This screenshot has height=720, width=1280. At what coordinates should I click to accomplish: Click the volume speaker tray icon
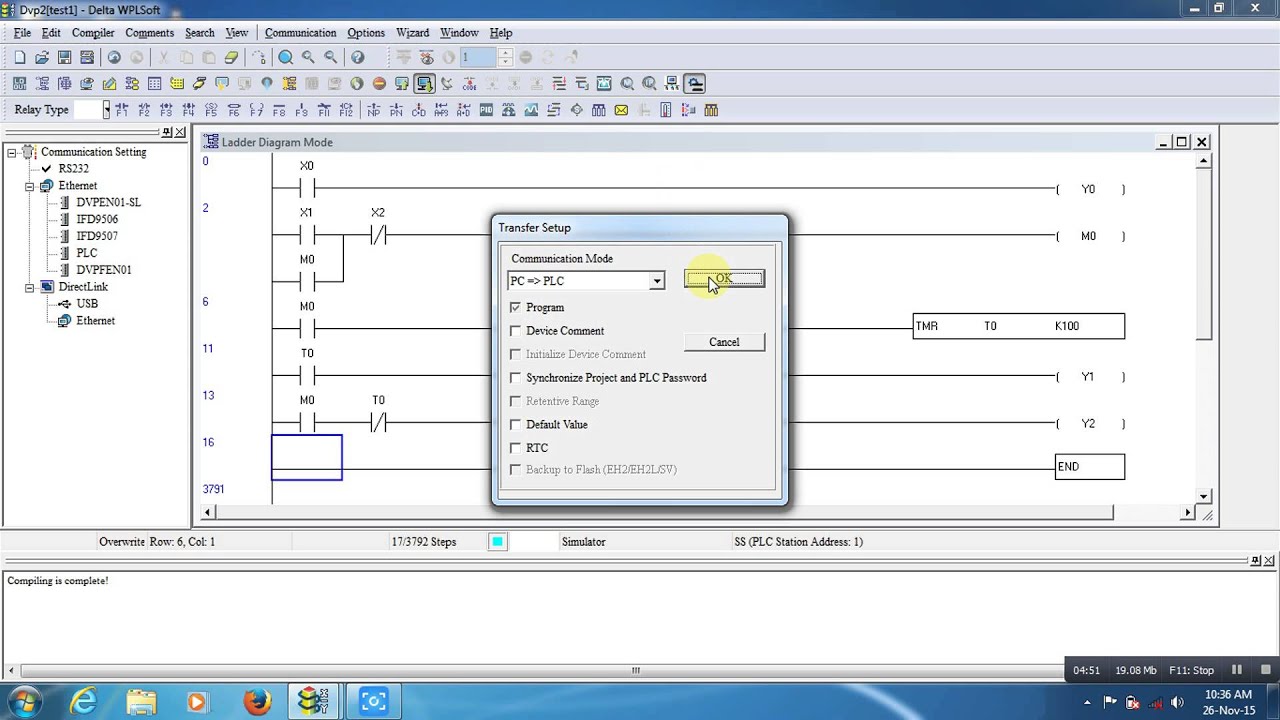click(x=1177, y=702)
